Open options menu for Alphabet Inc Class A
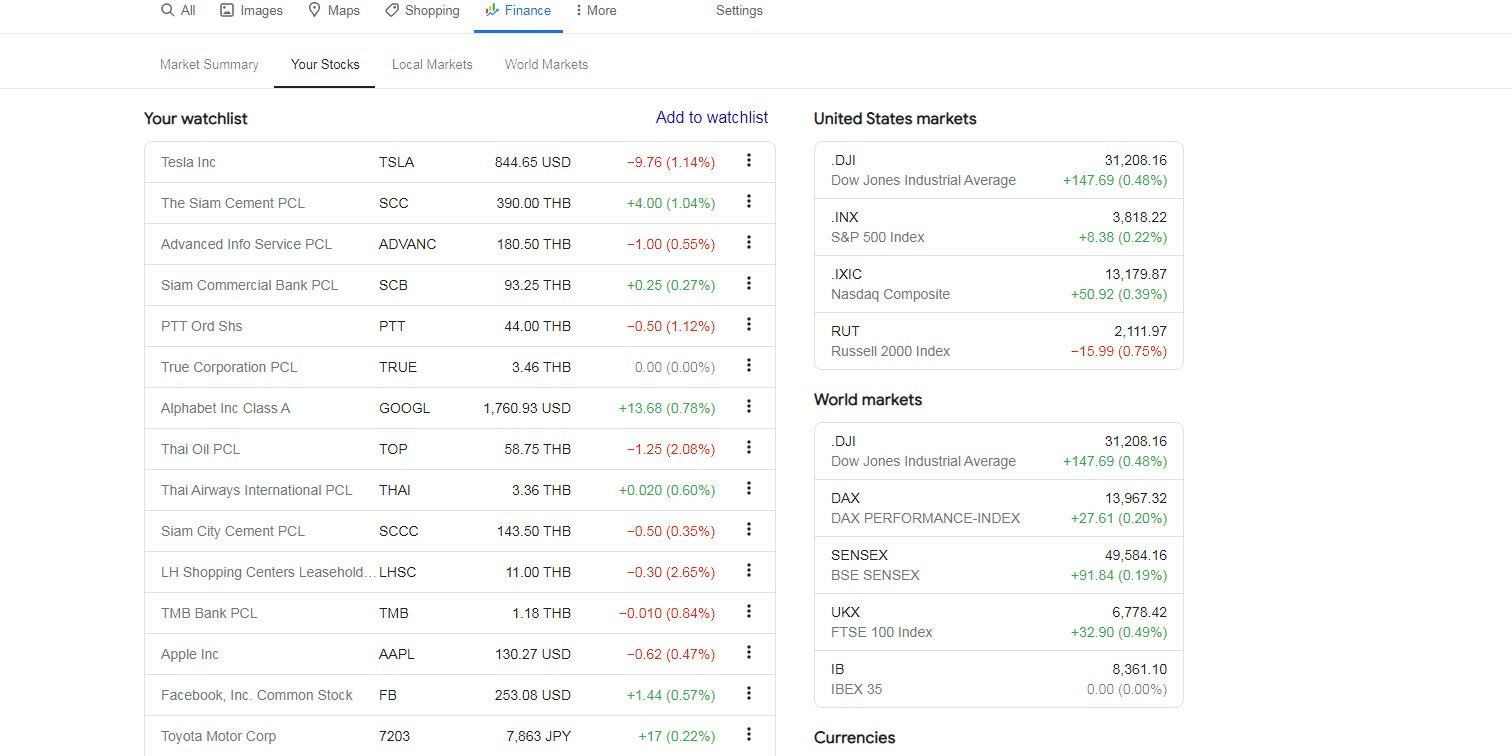This screenshot has height=756, width=1512. coord(748,407)
